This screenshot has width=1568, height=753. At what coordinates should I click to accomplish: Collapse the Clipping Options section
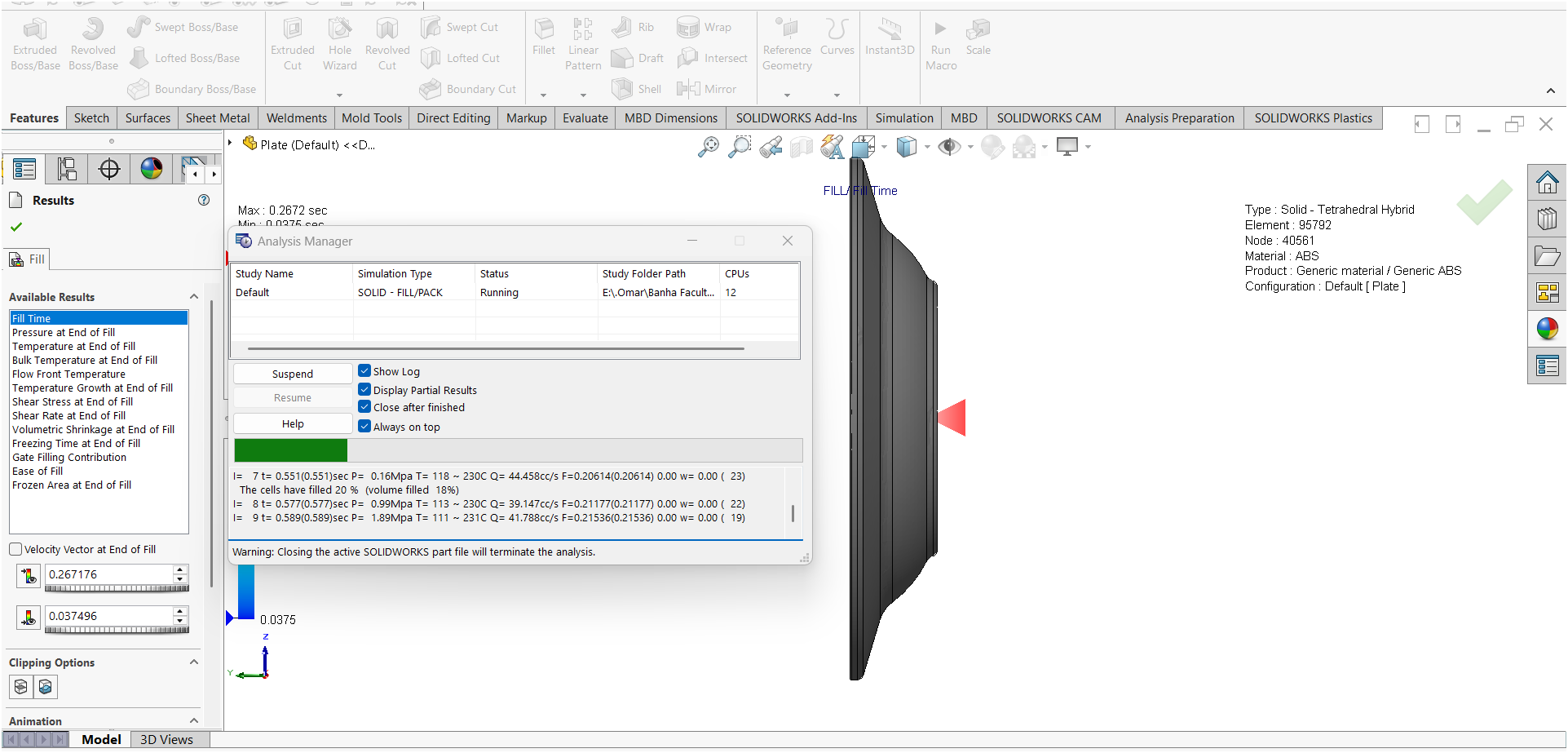coord(194,662)
